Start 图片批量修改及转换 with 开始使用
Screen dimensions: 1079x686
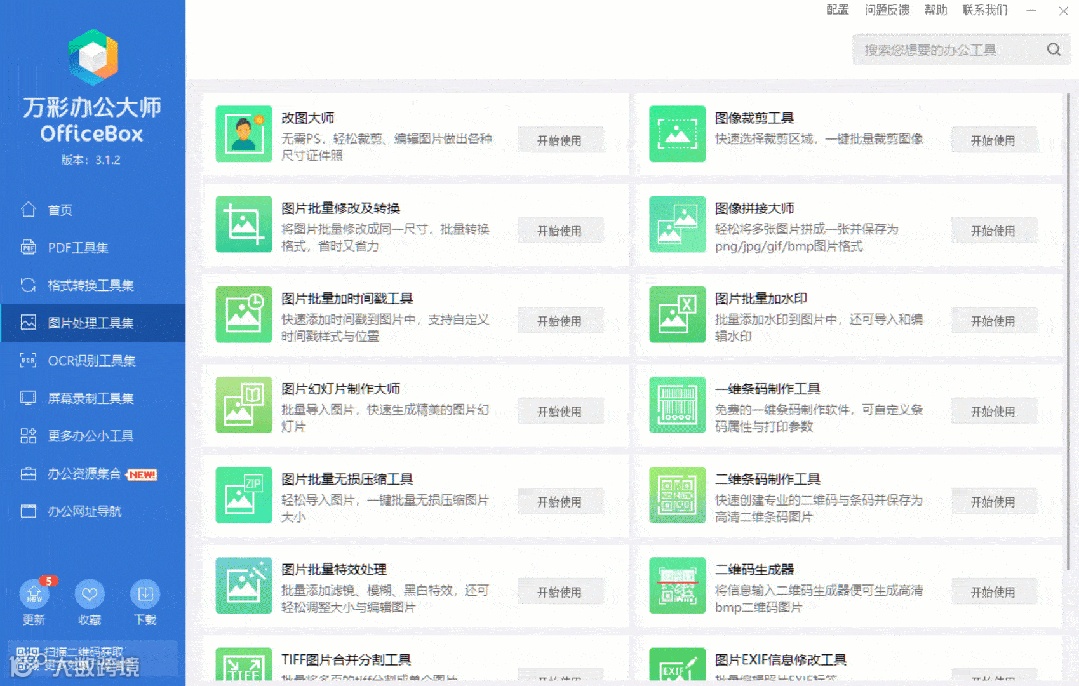(560, 231)
